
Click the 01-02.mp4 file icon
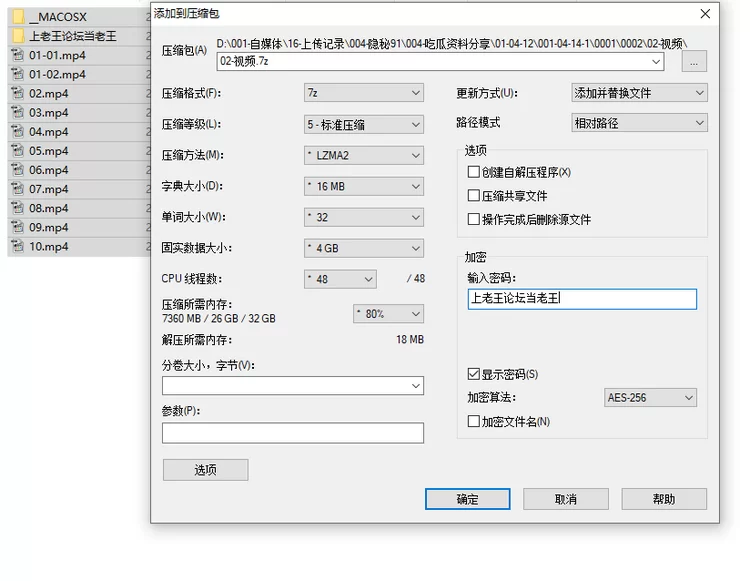(18, 74)
